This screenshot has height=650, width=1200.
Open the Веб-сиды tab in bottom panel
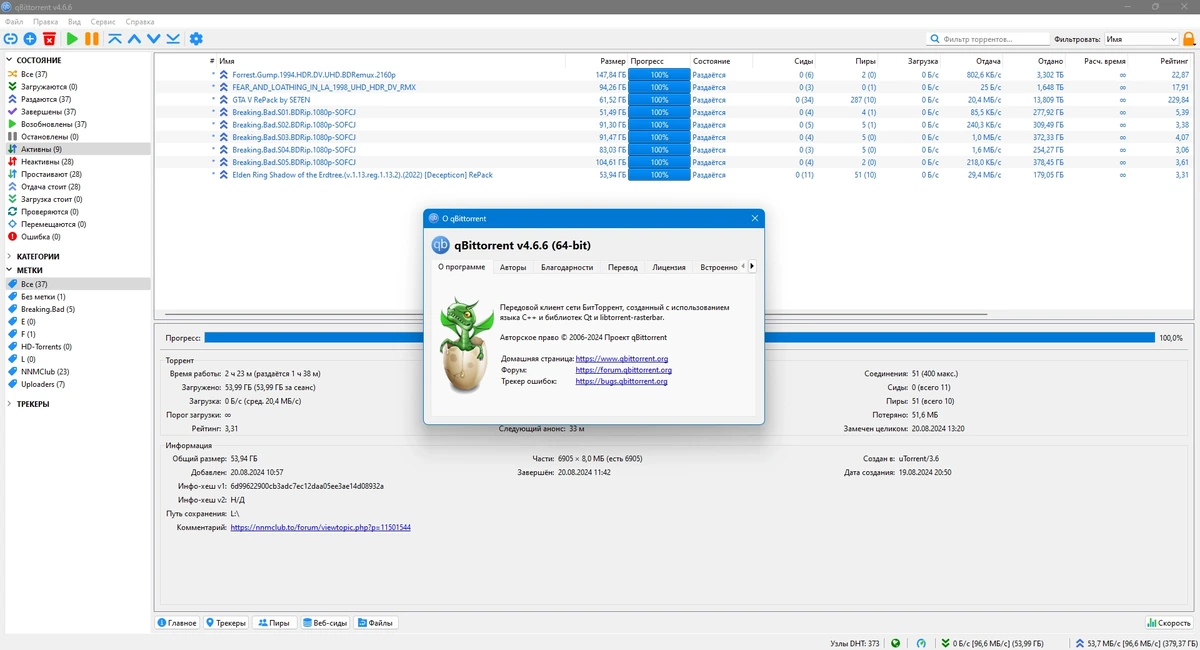click(324, 623)
